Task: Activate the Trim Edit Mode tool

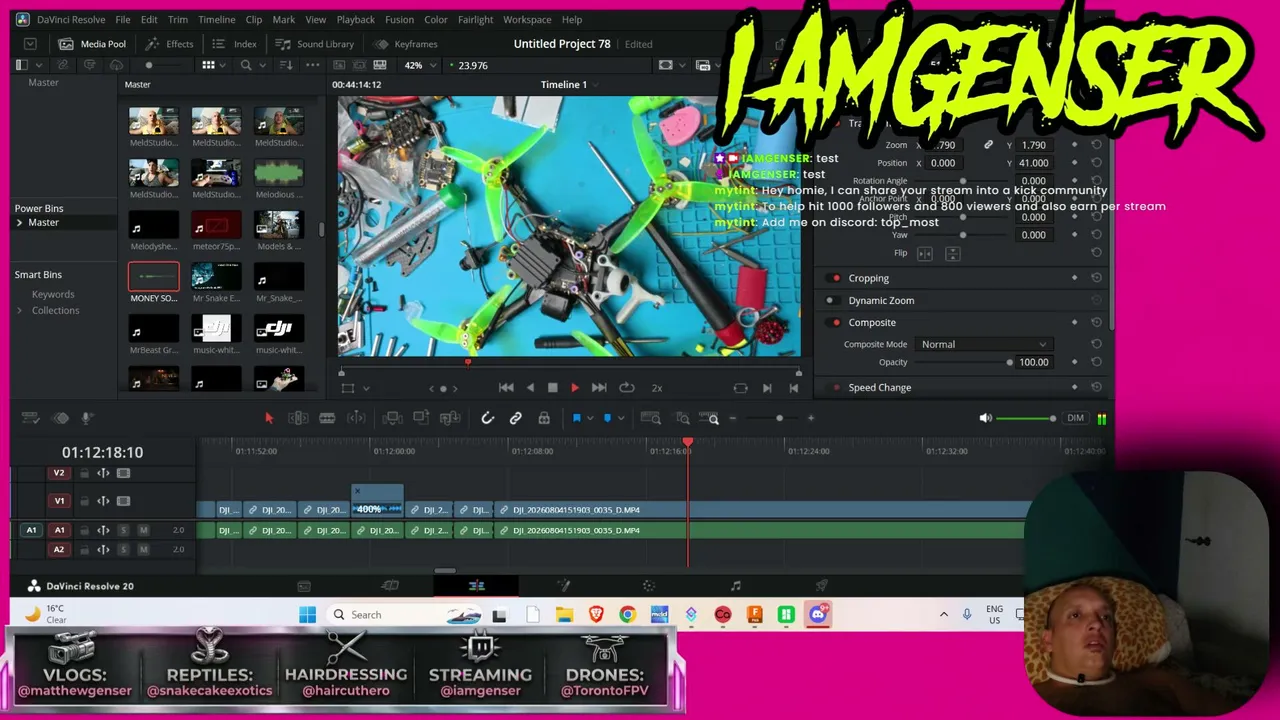Action: (298, 418)
